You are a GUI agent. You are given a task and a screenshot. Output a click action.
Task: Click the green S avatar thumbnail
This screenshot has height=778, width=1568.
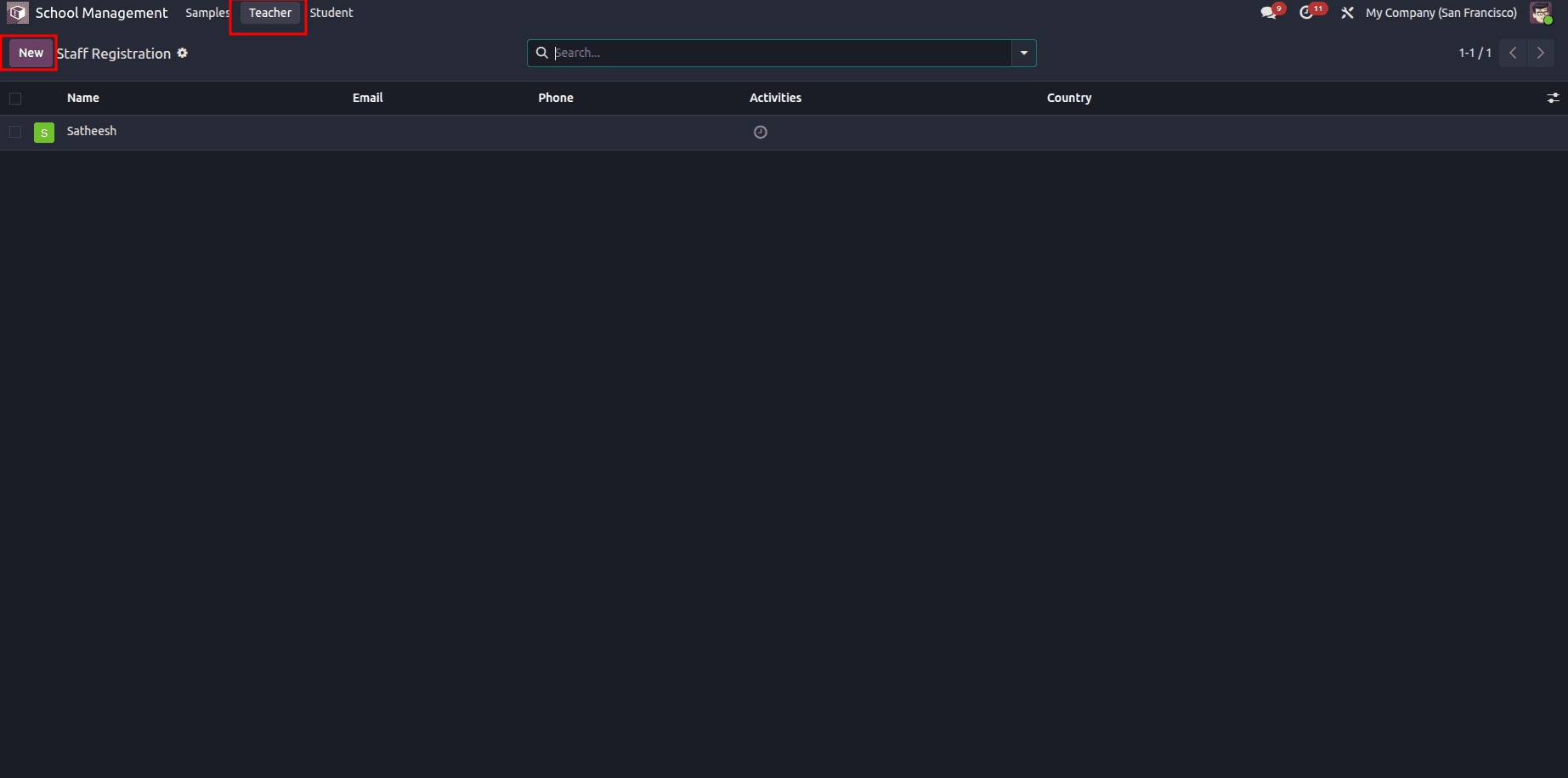coord(43,132)
